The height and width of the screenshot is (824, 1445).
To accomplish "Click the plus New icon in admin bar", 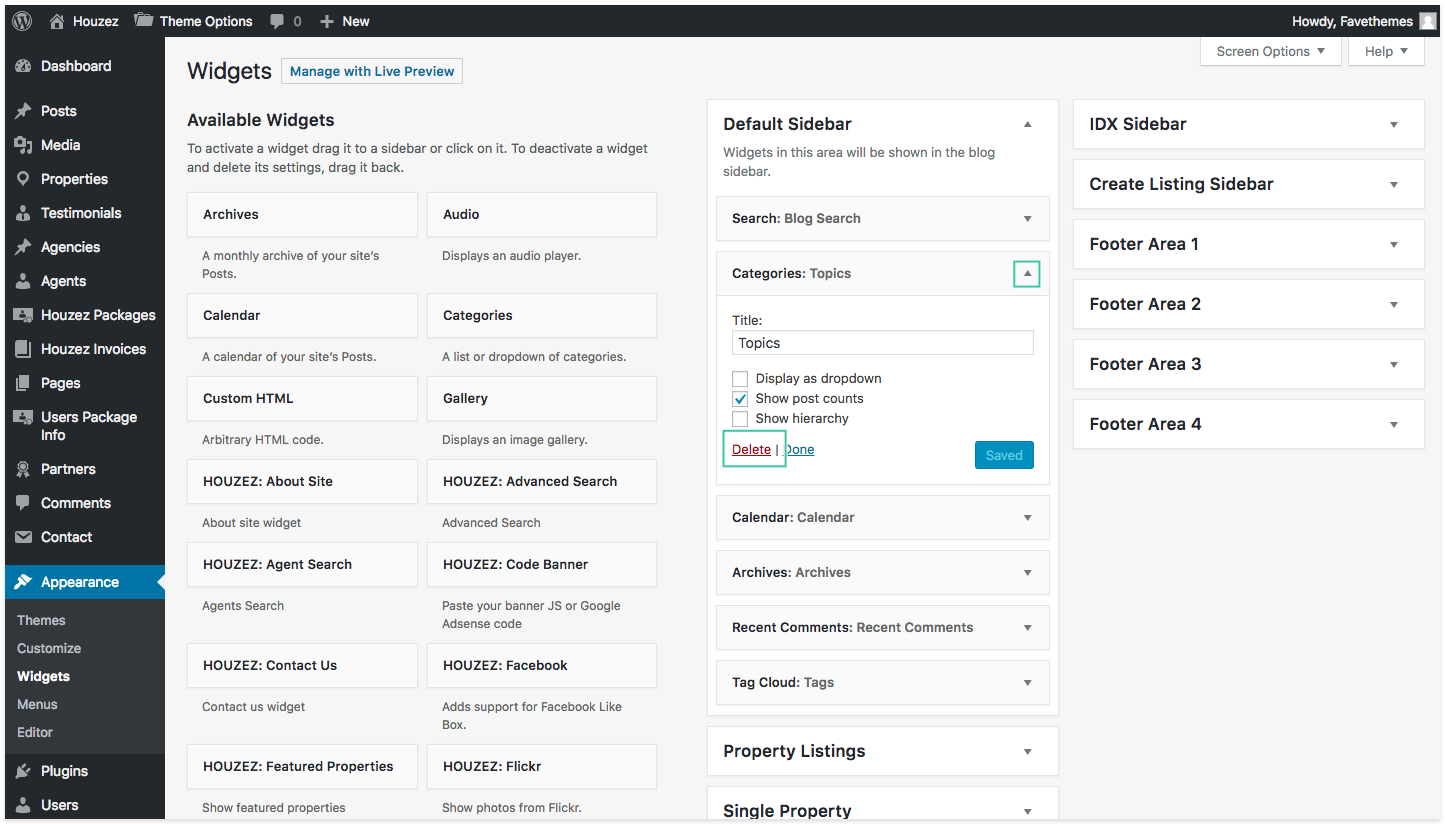I will pos(326,21).
